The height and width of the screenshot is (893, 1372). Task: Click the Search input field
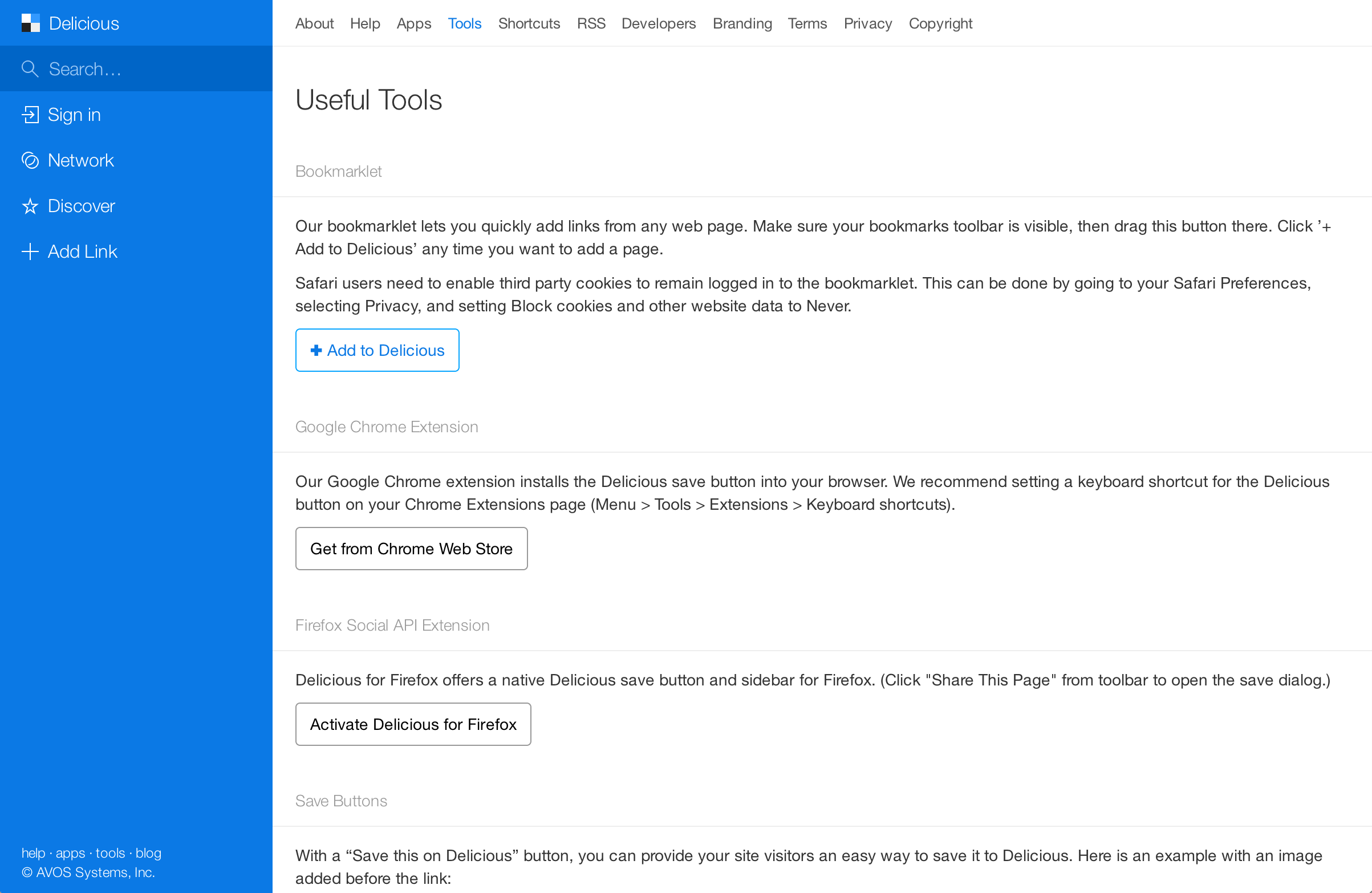137,68
